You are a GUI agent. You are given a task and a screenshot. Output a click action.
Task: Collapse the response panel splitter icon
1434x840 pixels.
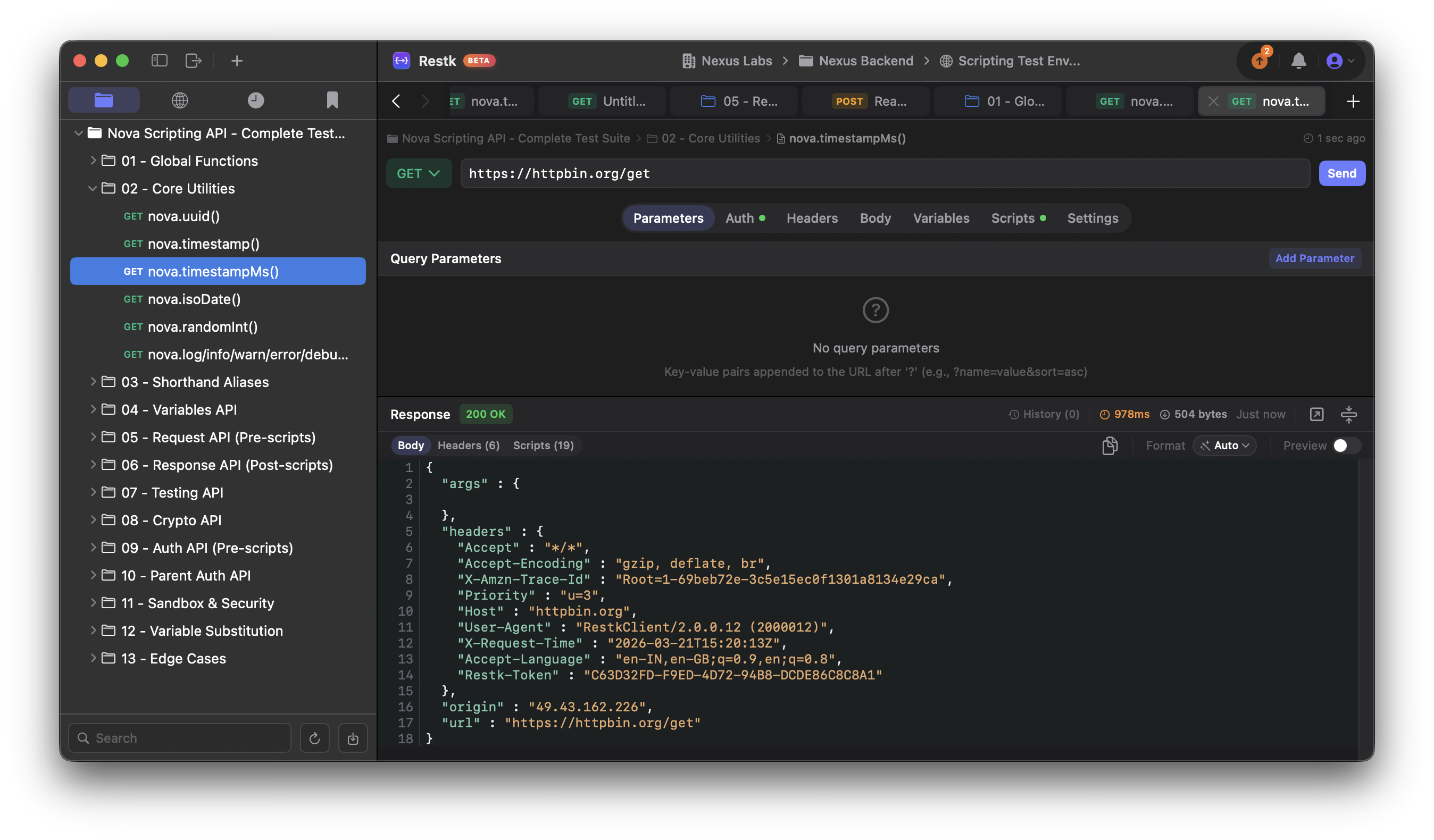click(1349, 414)
